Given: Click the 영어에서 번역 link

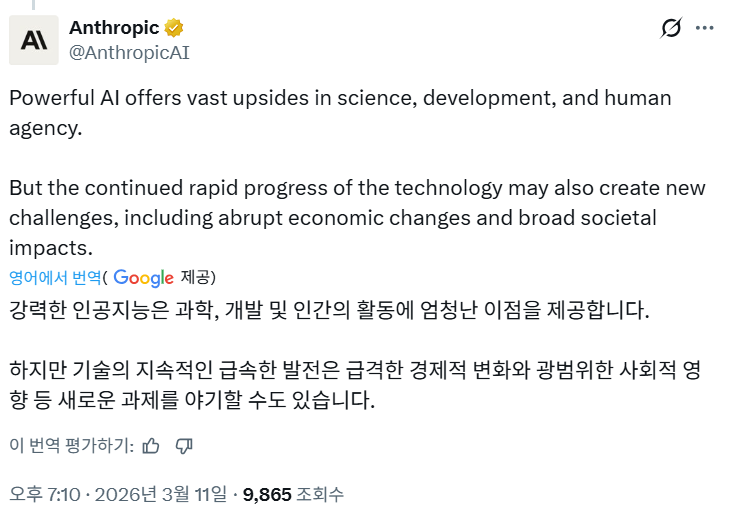Looking at the screenshot, I should coord(55,278).
